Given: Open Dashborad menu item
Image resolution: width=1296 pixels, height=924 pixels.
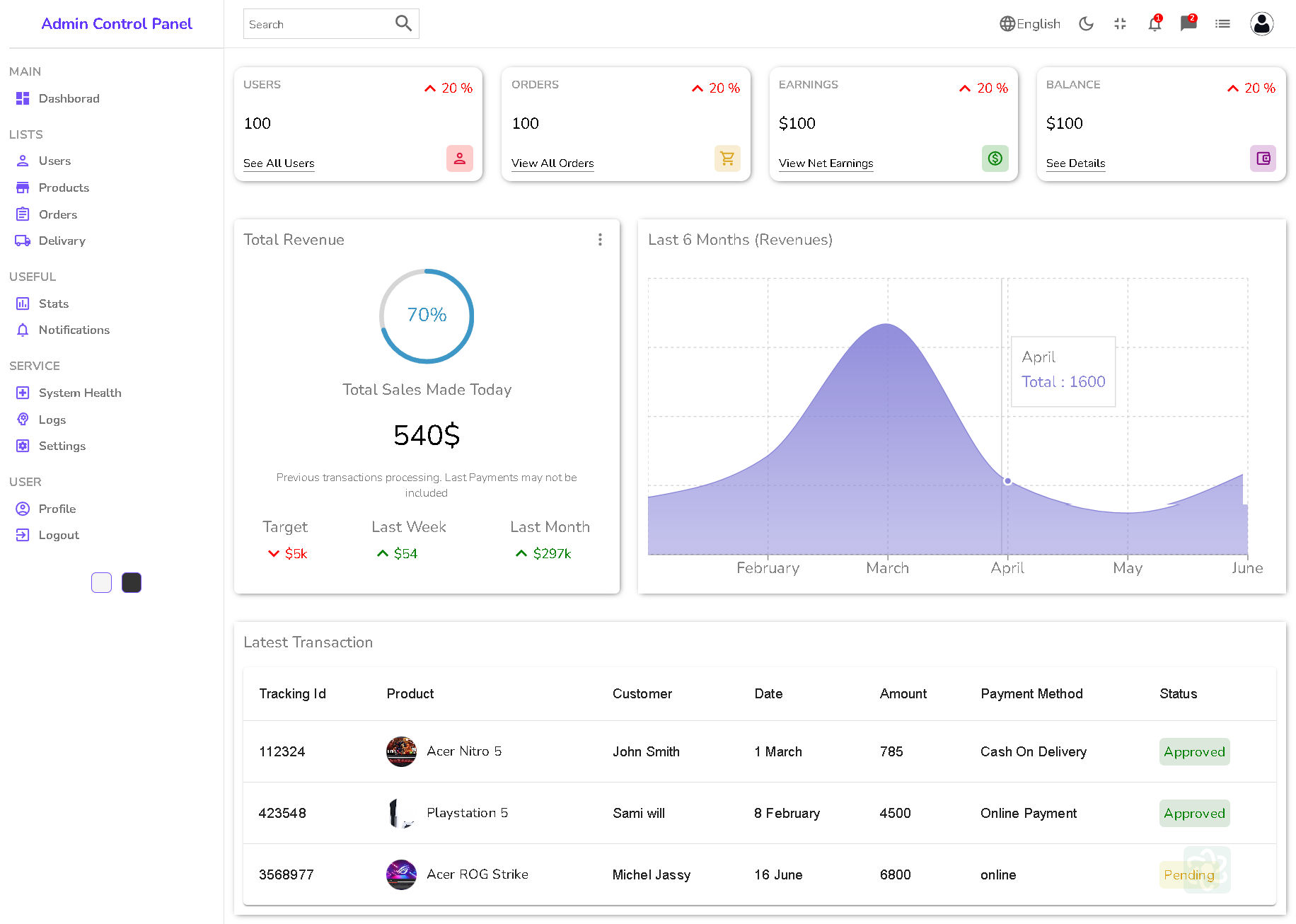Looking at the screenshot, I should [69, 98].
